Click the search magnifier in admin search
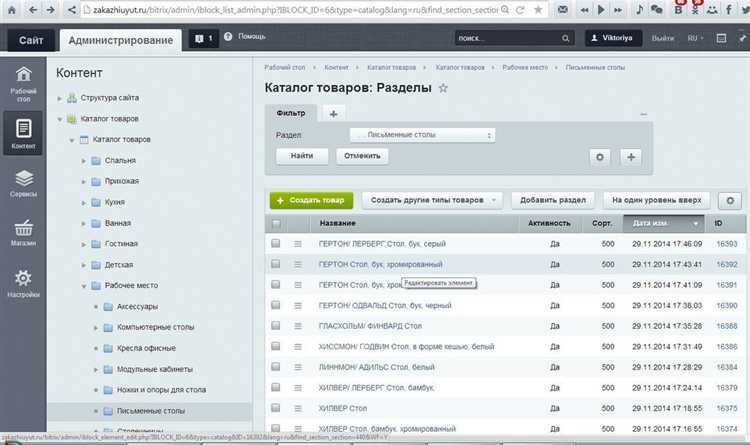Viewport: 750px width, 445px height. 565,38
